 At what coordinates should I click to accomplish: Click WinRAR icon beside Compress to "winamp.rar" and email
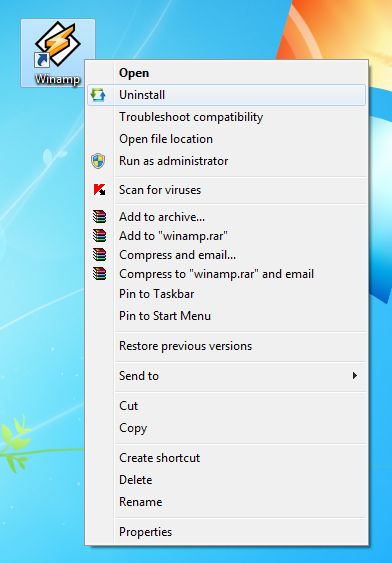(99, 274)
